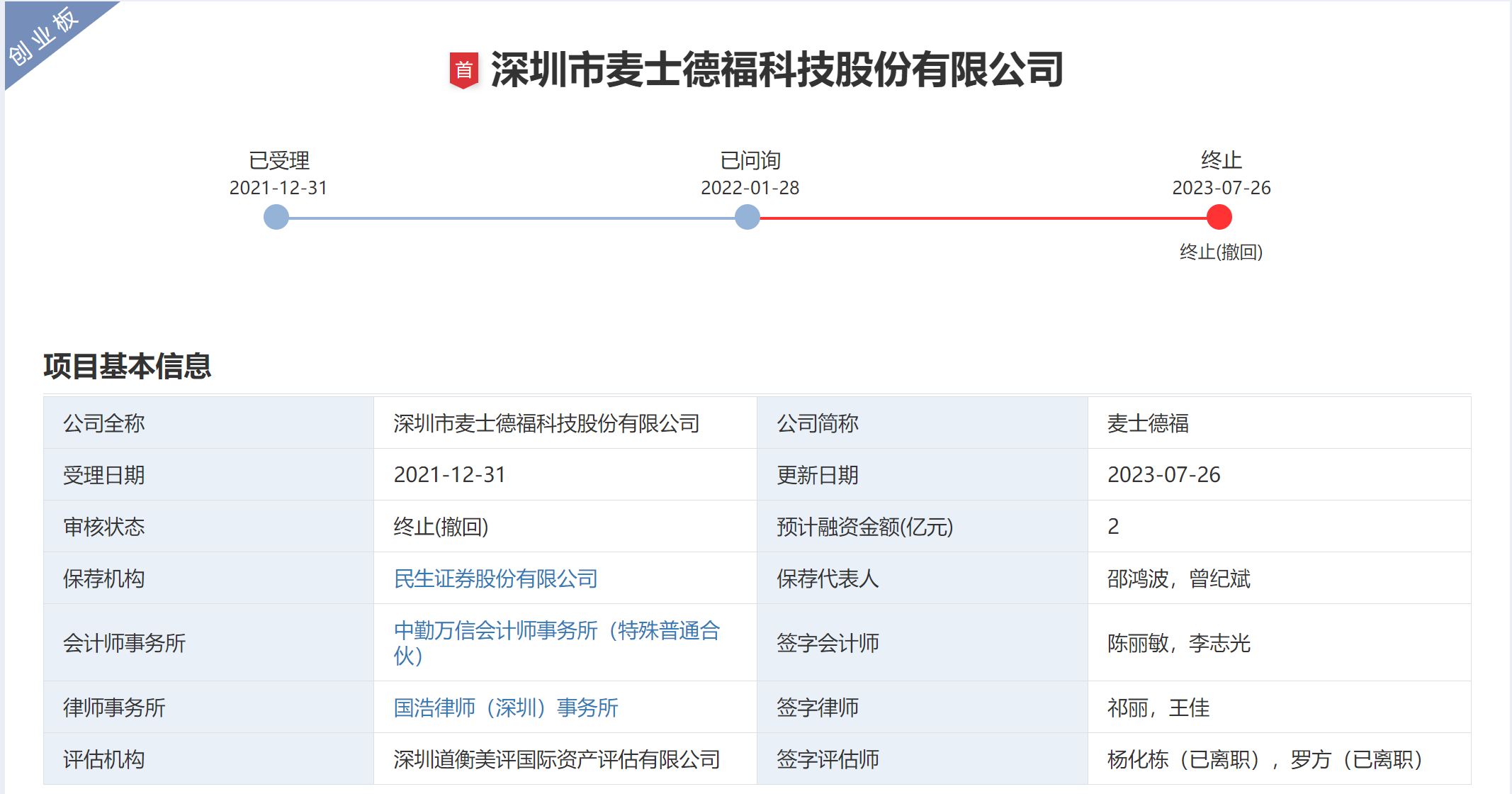Click the 评估机构 label cell
1512x794 pixels.
209,759
